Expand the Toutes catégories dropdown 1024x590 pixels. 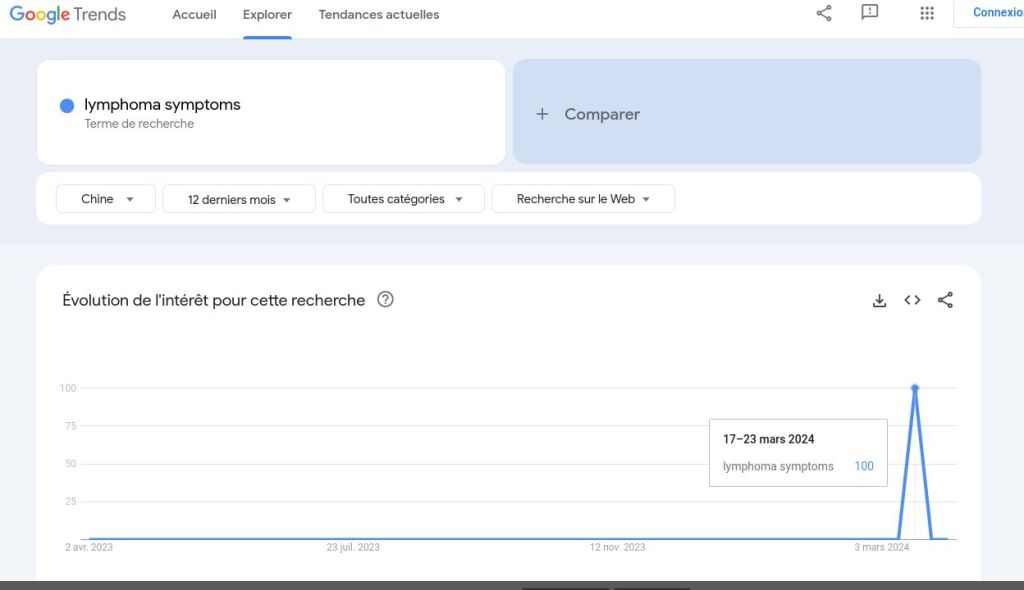(x=404, y=199)
